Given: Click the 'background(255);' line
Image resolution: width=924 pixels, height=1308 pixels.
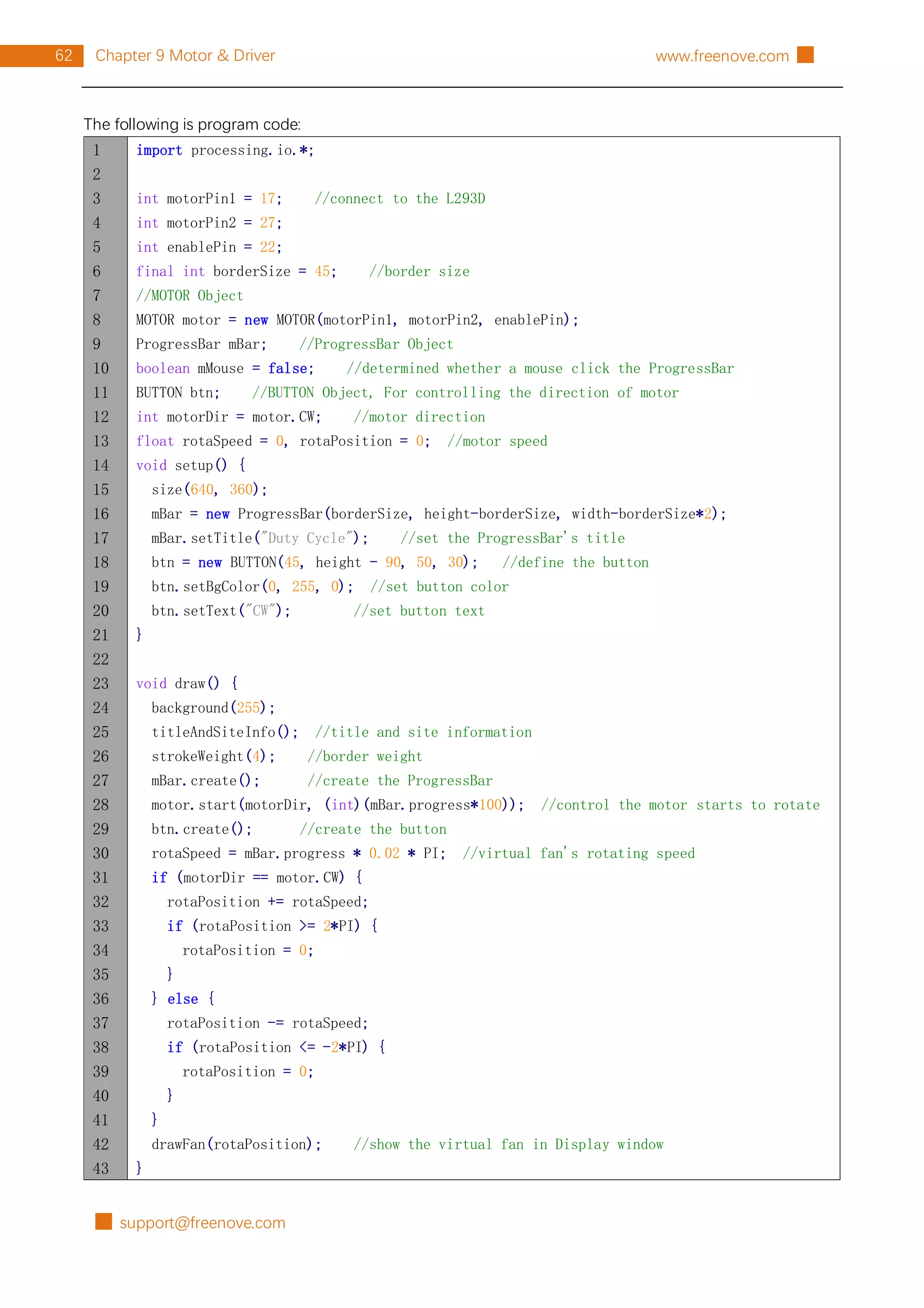Looking at the screenshot, I should pyautogui.click(x=213, y=708).
